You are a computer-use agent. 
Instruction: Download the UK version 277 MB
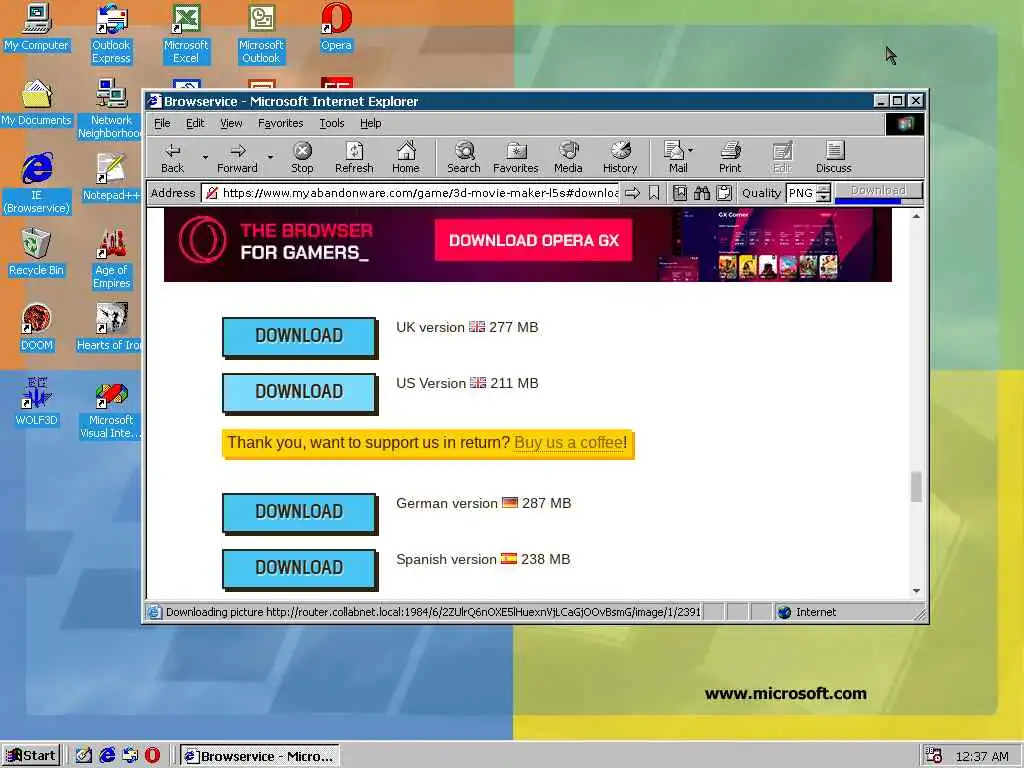(x=299, y=336)
